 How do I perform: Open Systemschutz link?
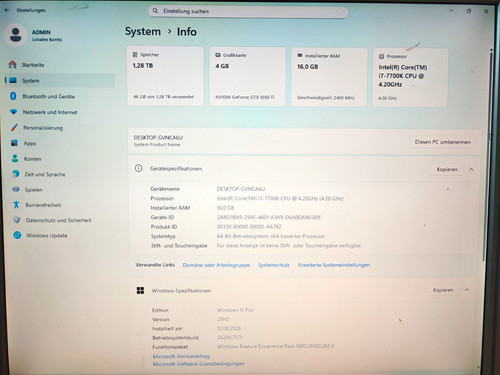(x=274, y=265)
